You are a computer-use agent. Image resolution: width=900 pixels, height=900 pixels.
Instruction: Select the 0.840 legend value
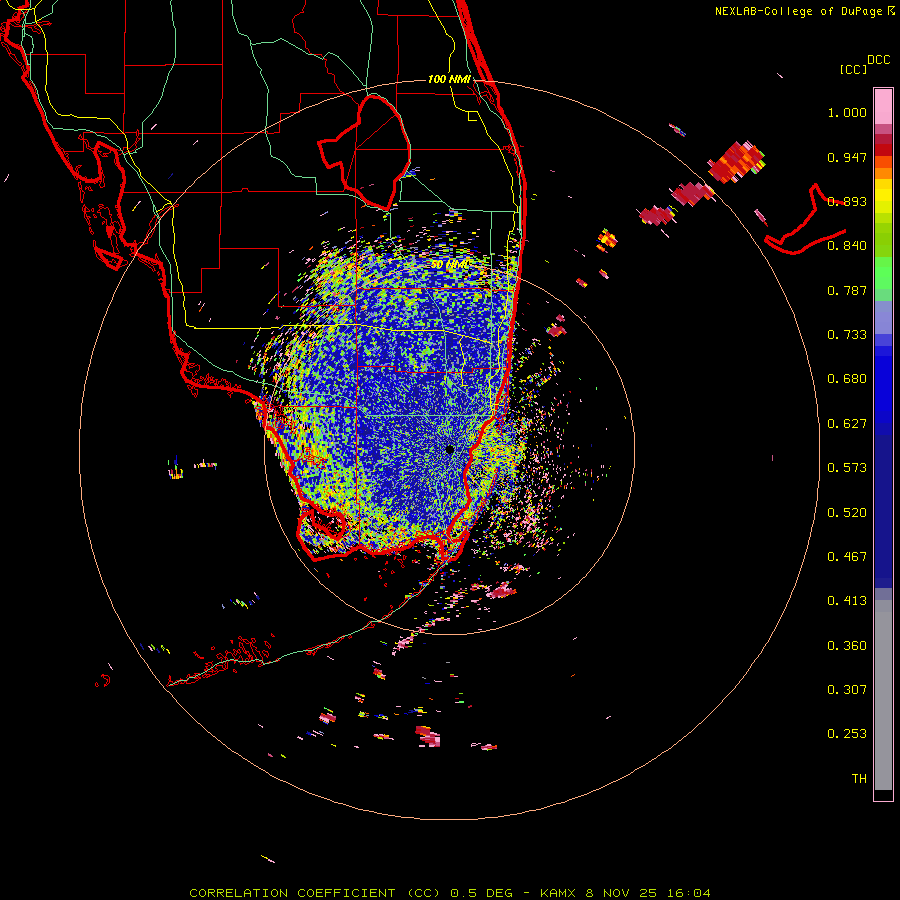tap(847, 246)
